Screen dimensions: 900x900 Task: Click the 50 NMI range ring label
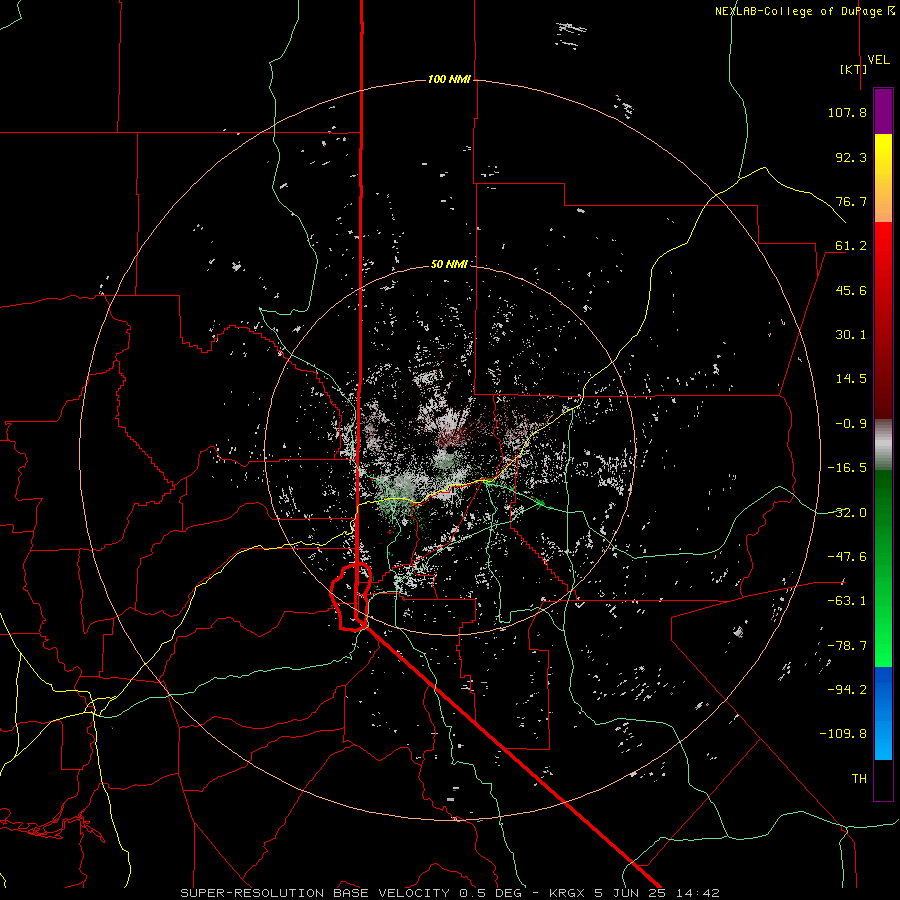click(x=449, y=264)
